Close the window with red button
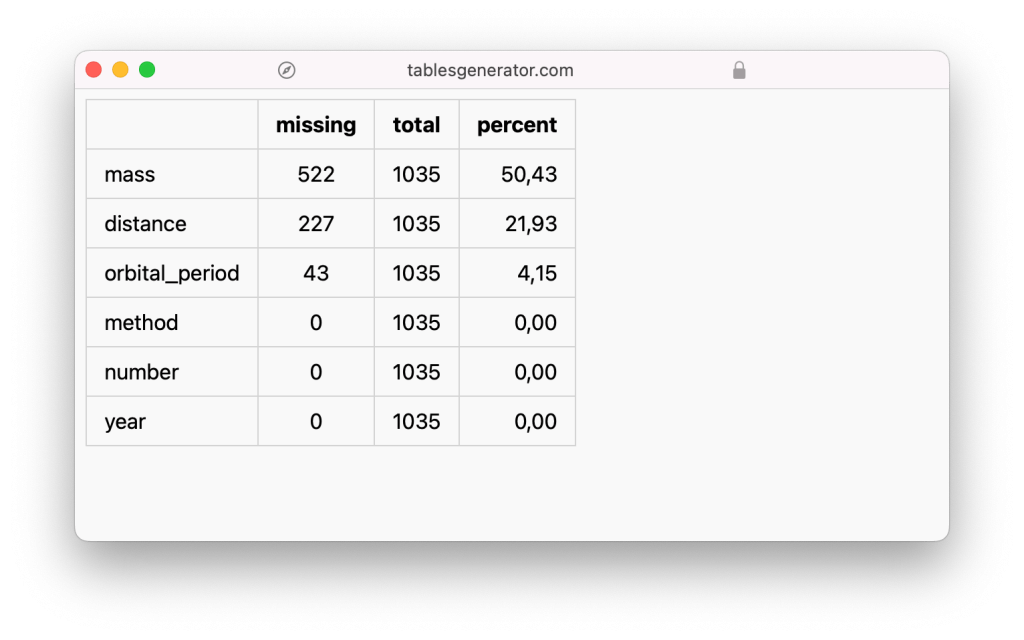 pos(93,69)
